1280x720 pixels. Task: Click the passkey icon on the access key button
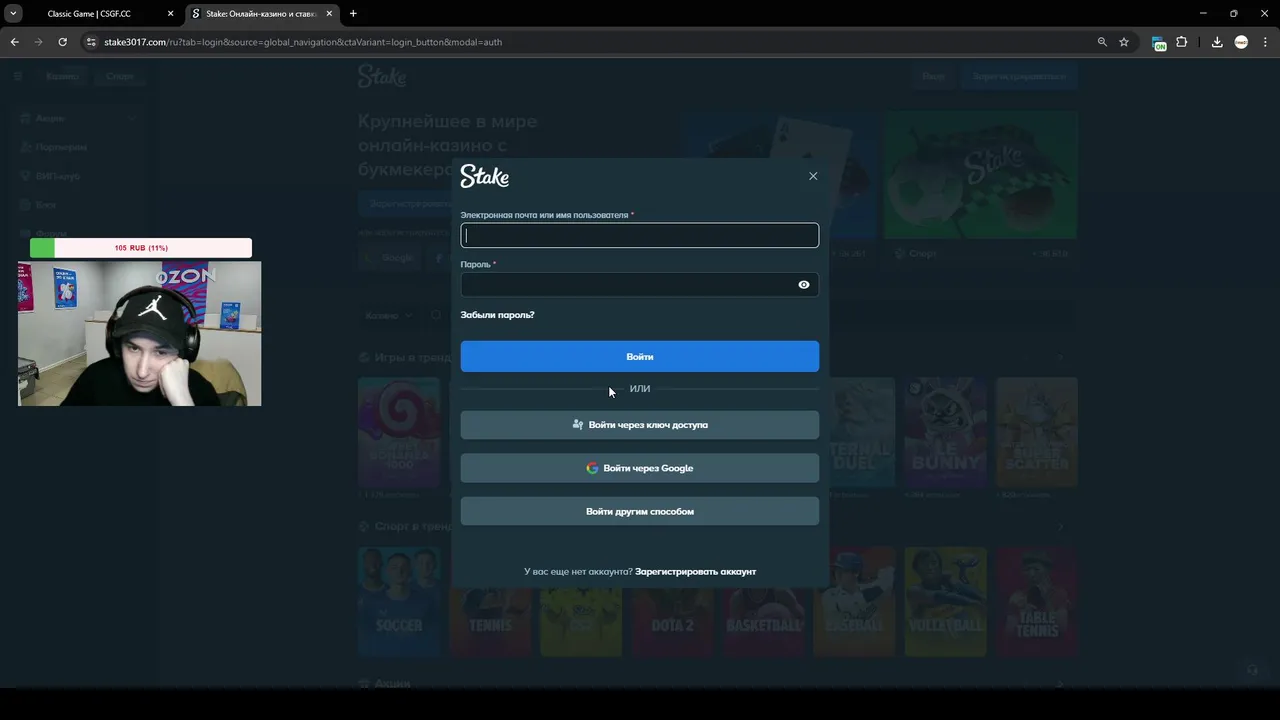pos(577,425)
